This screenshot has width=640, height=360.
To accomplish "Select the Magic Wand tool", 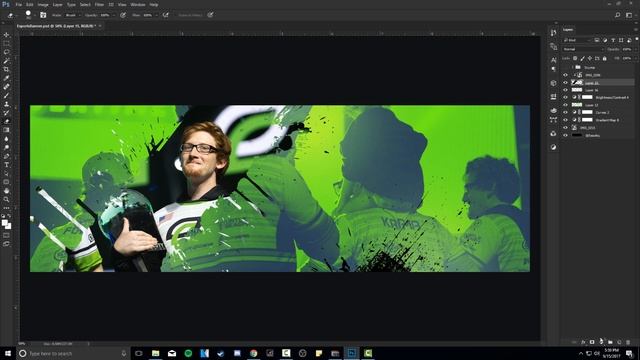I will pos(7,61).
